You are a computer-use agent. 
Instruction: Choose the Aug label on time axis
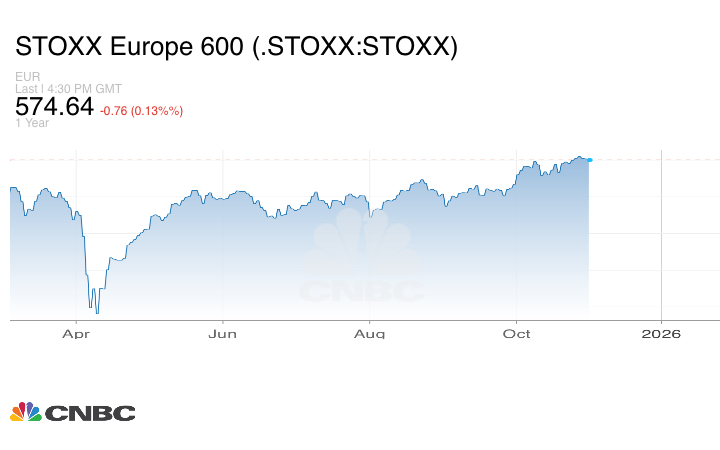[370, 334]
